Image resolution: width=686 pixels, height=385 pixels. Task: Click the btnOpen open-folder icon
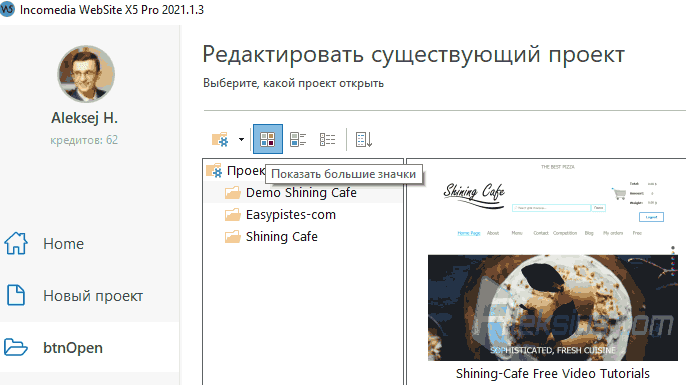pyautogui.click(x=16, y=347)
